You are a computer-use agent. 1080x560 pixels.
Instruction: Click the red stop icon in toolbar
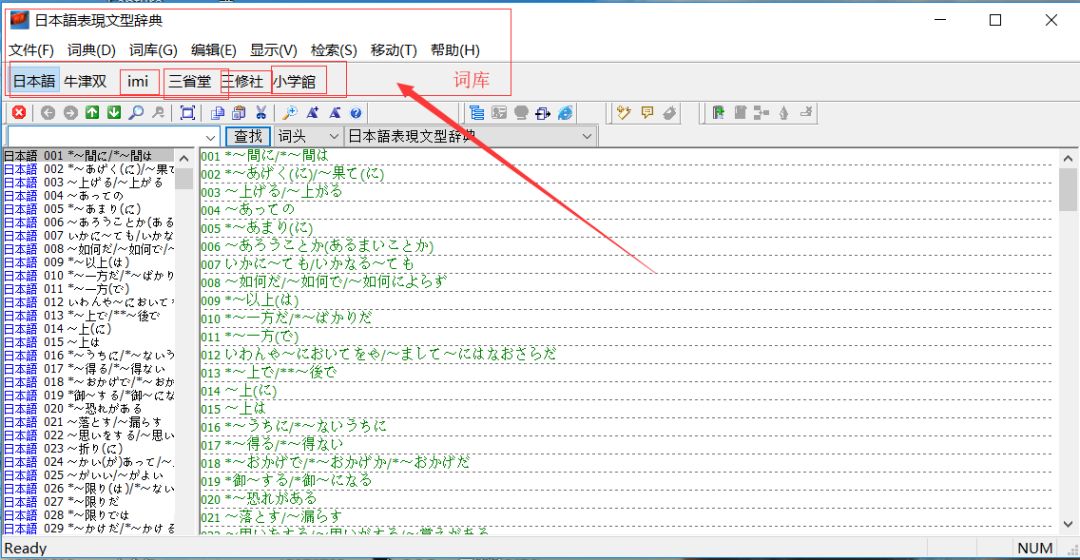point(19,113)
